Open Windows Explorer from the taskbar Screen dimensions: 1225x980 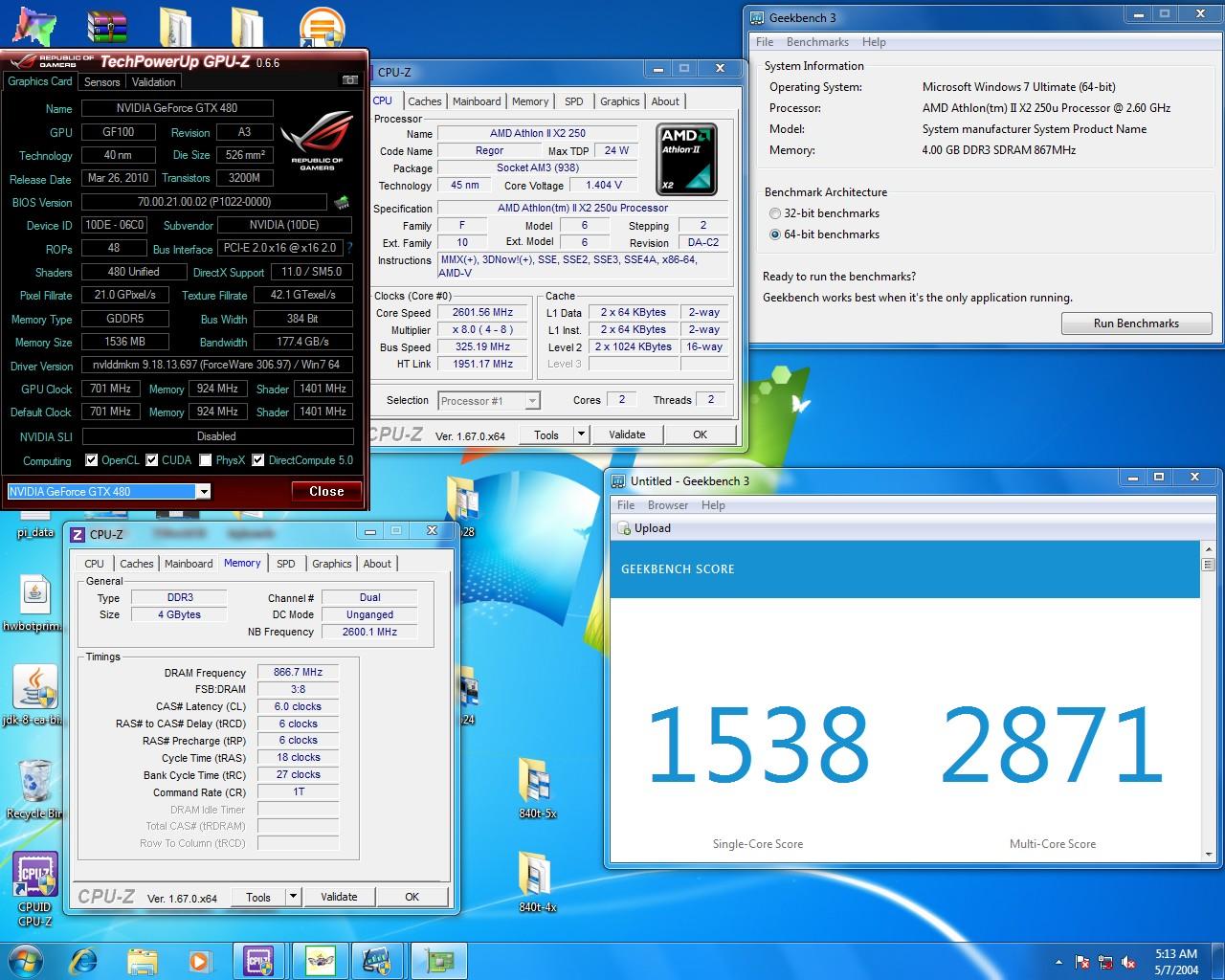point(142,960)
